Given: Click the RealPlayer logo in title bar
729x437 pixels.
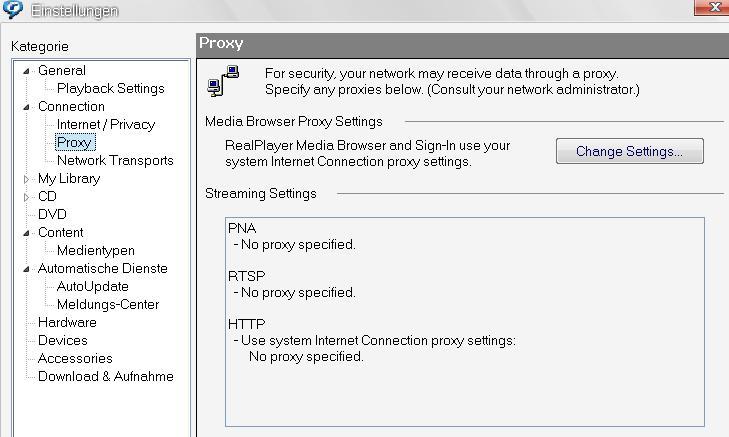Looking at the screenshot, I should pyautogui.click(x=13, y=9).
